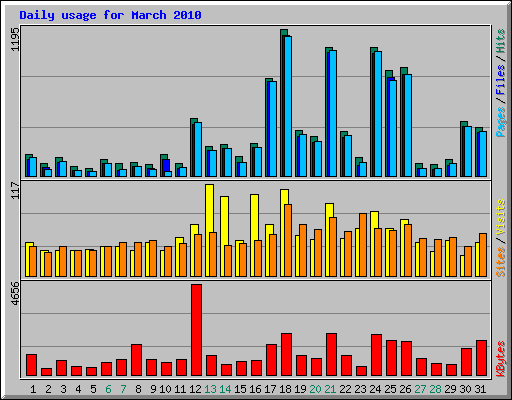Click the 1195 value on the top axis
Viewport: 512px width, 400px height.
15,39
